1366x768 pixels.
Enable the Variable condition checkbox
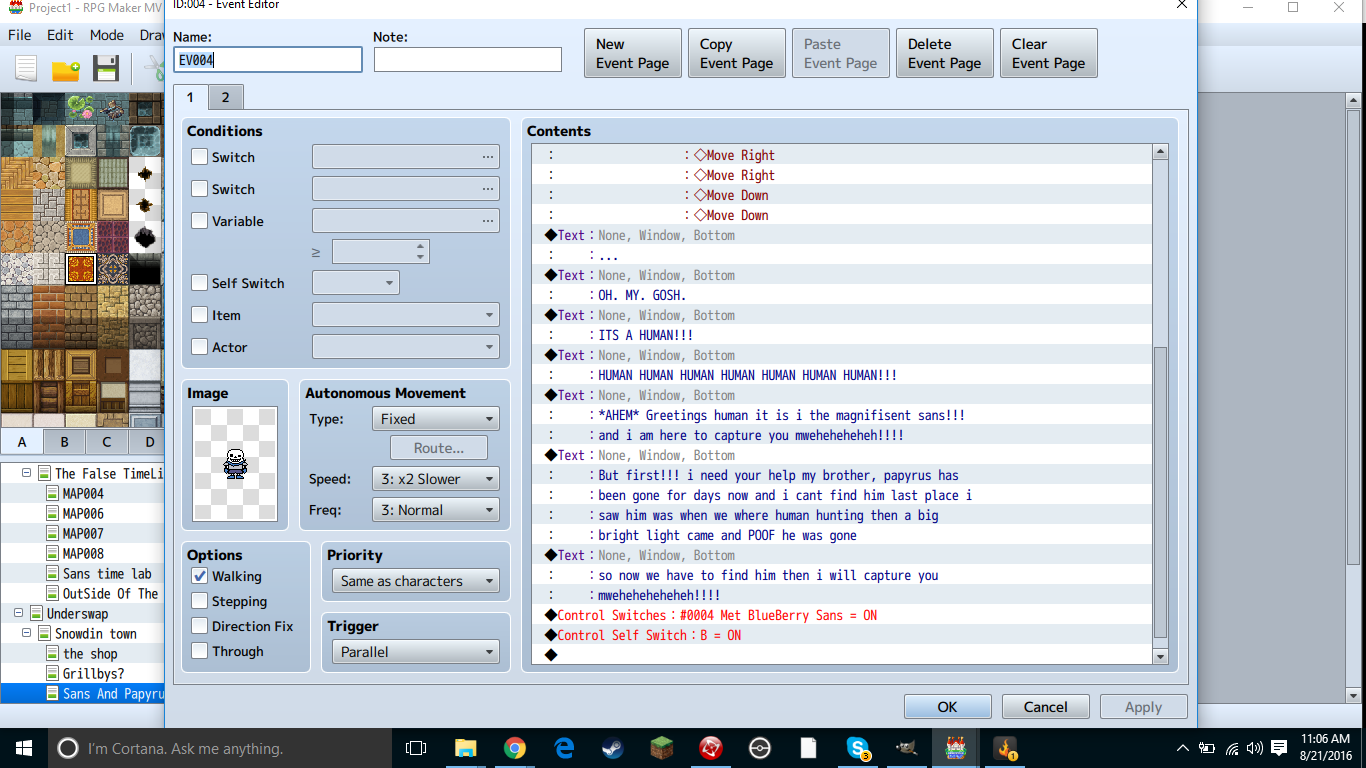coord(199,221)
